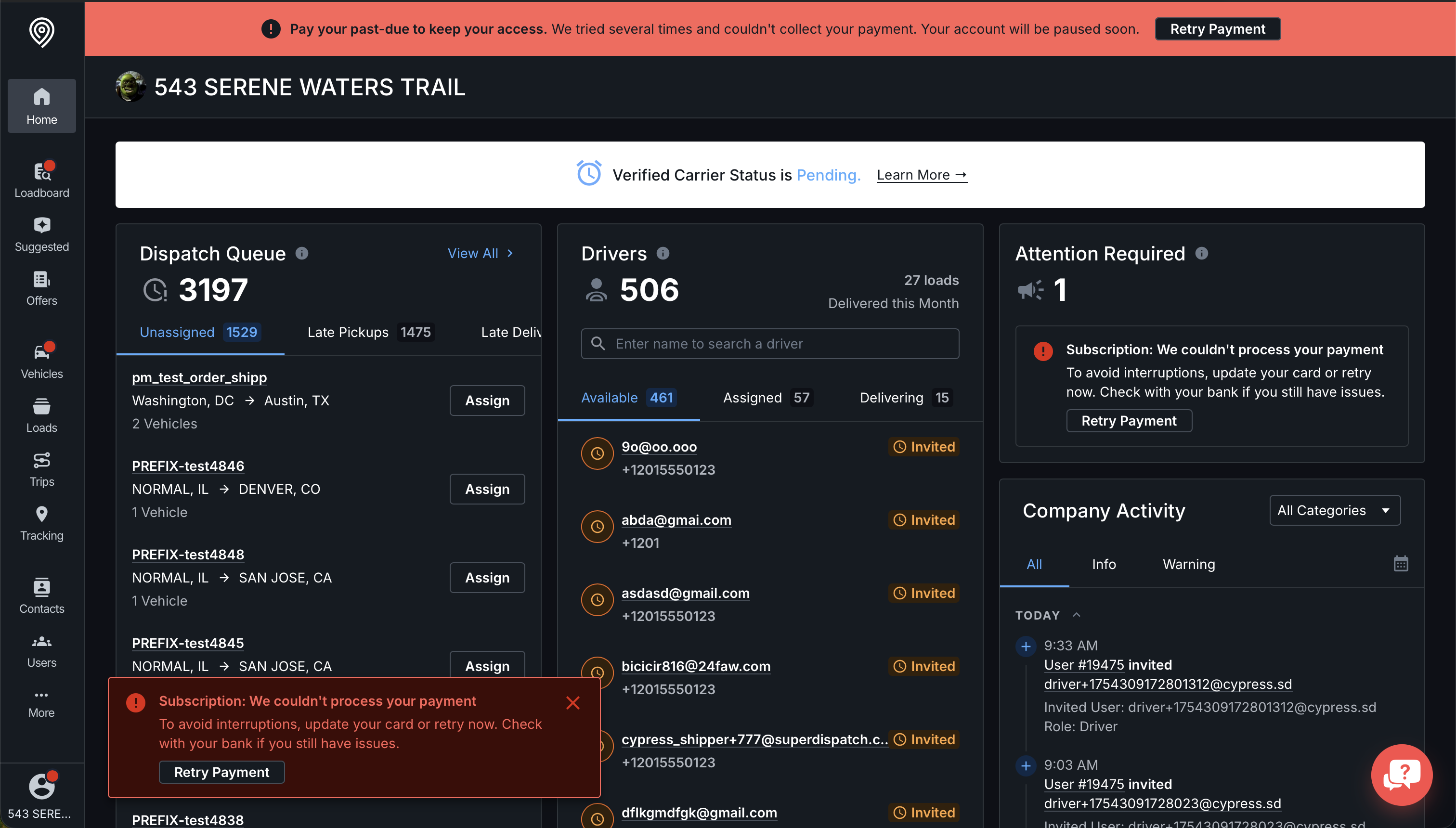Viewport: 1456px width, 828px height.
Task: Click Retry Payment in the toast notification
Action: point(222,772)
